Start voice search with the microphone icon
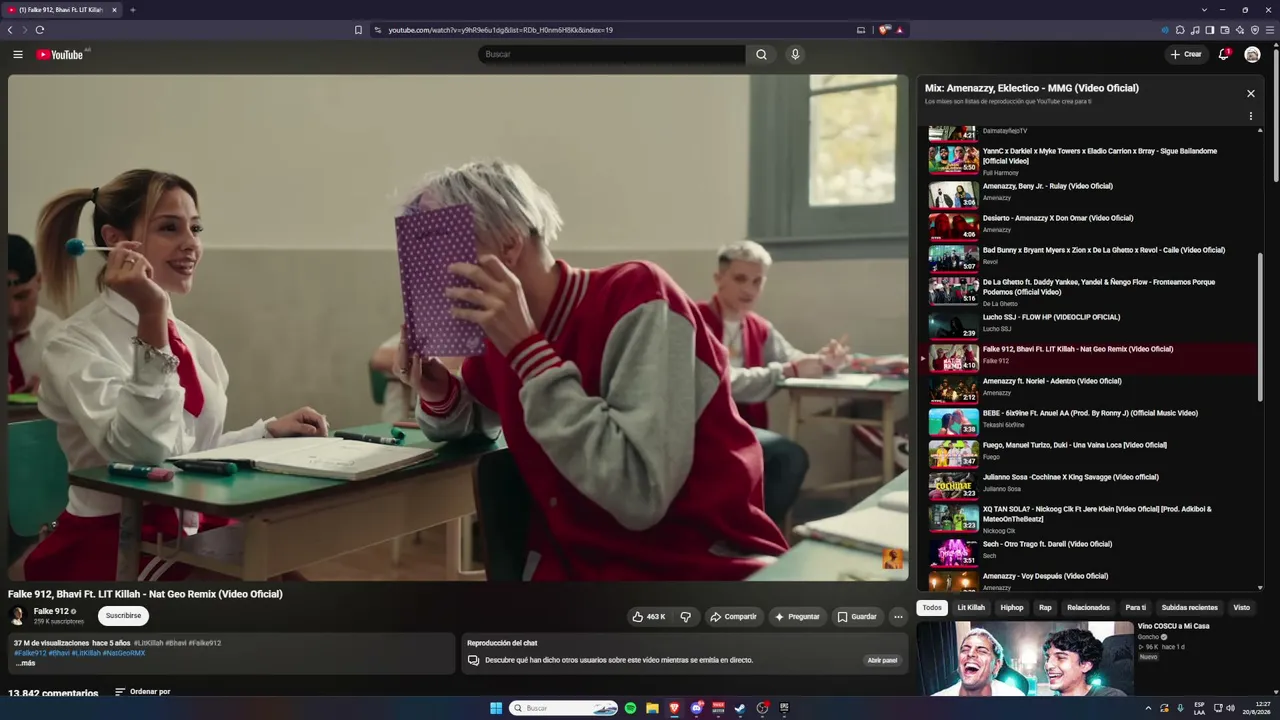Viewport: 1280px width, 720px height. pyautogui.click(x=795, y=54)
